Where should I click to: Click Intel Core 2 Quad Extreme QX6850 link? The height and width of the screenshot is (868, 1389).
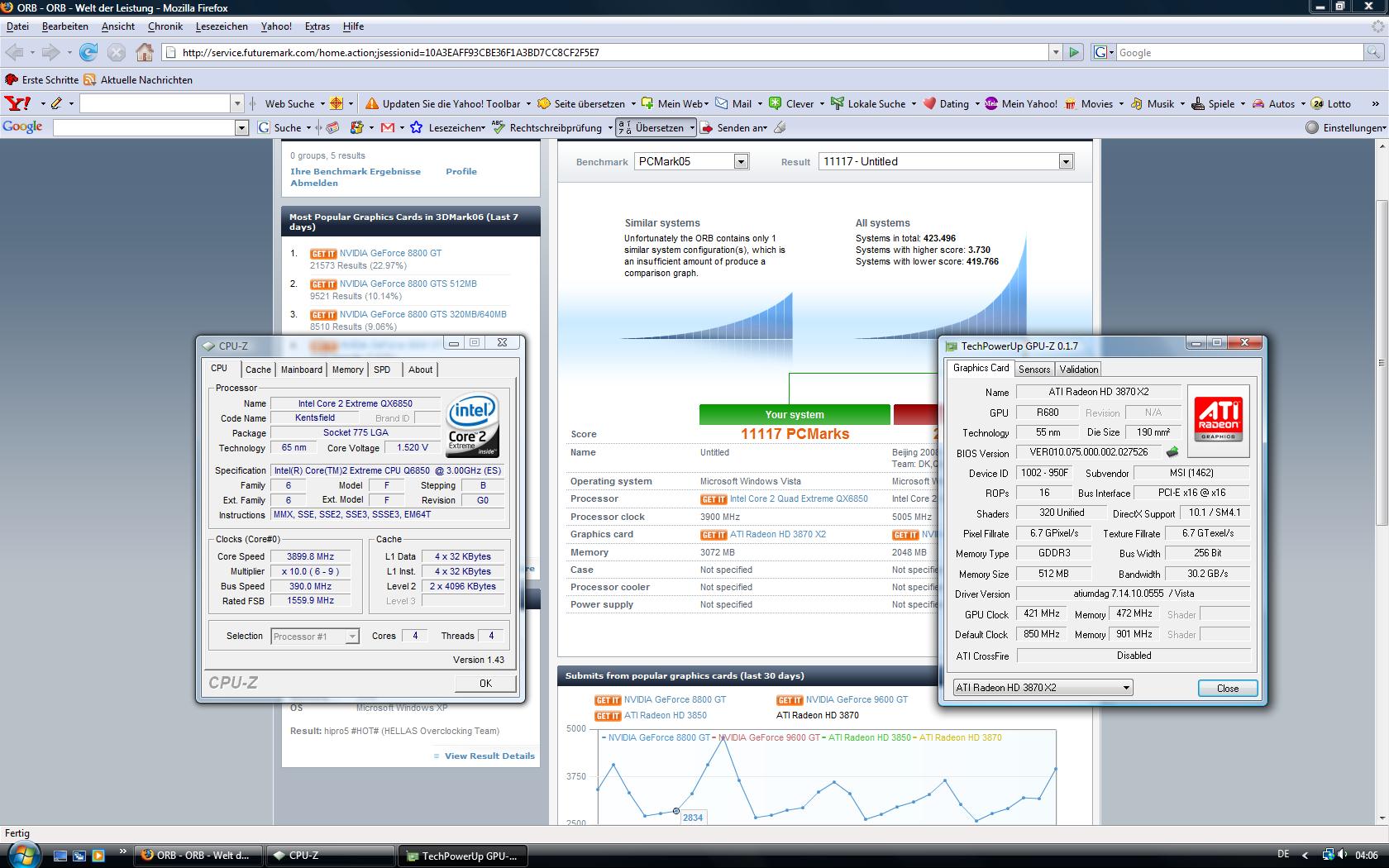[799, 498]
